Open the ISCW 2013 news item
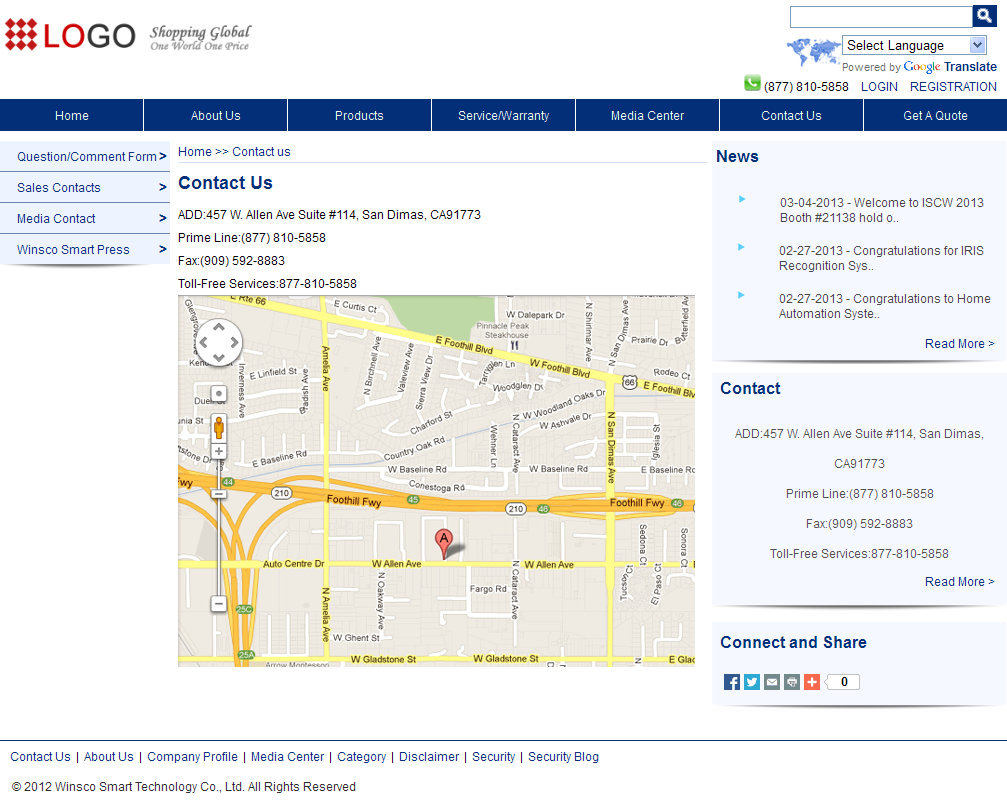The width and height of the screenshot is (1007, 801). 881,210
